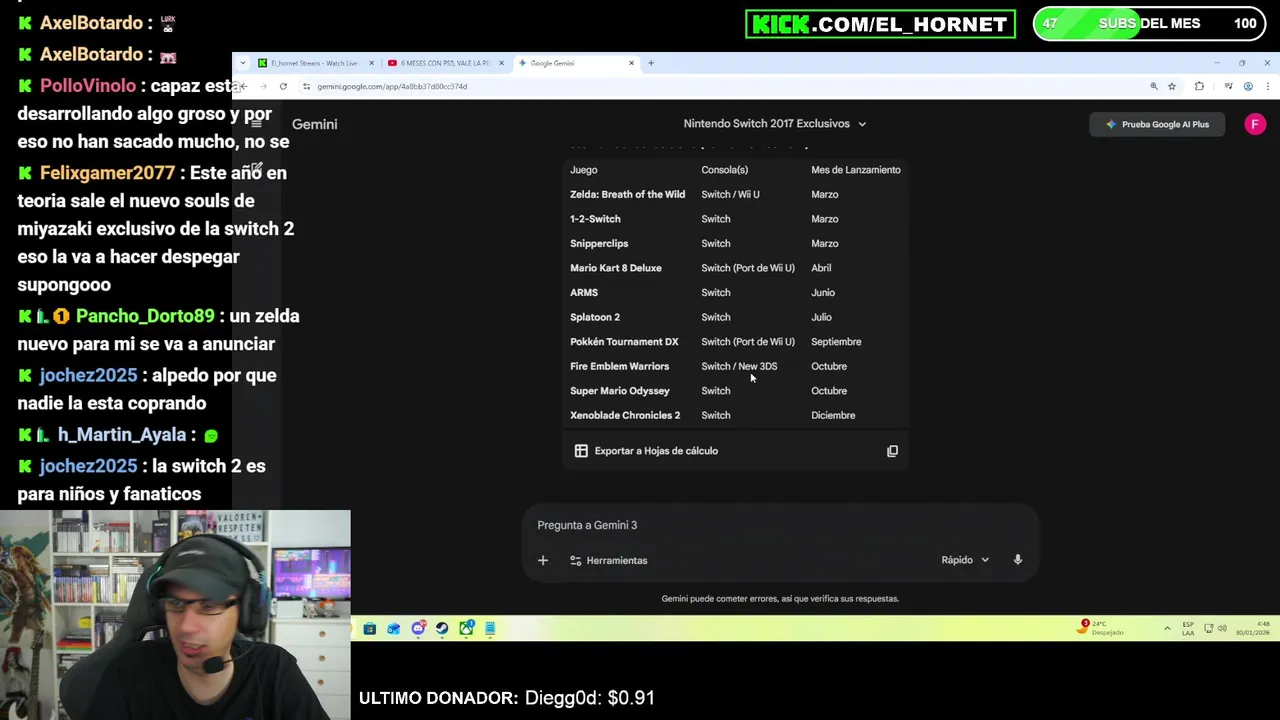Close the El_hornet Stream tab
Viewport: 1280px width, 720px height.
[371, 63]
